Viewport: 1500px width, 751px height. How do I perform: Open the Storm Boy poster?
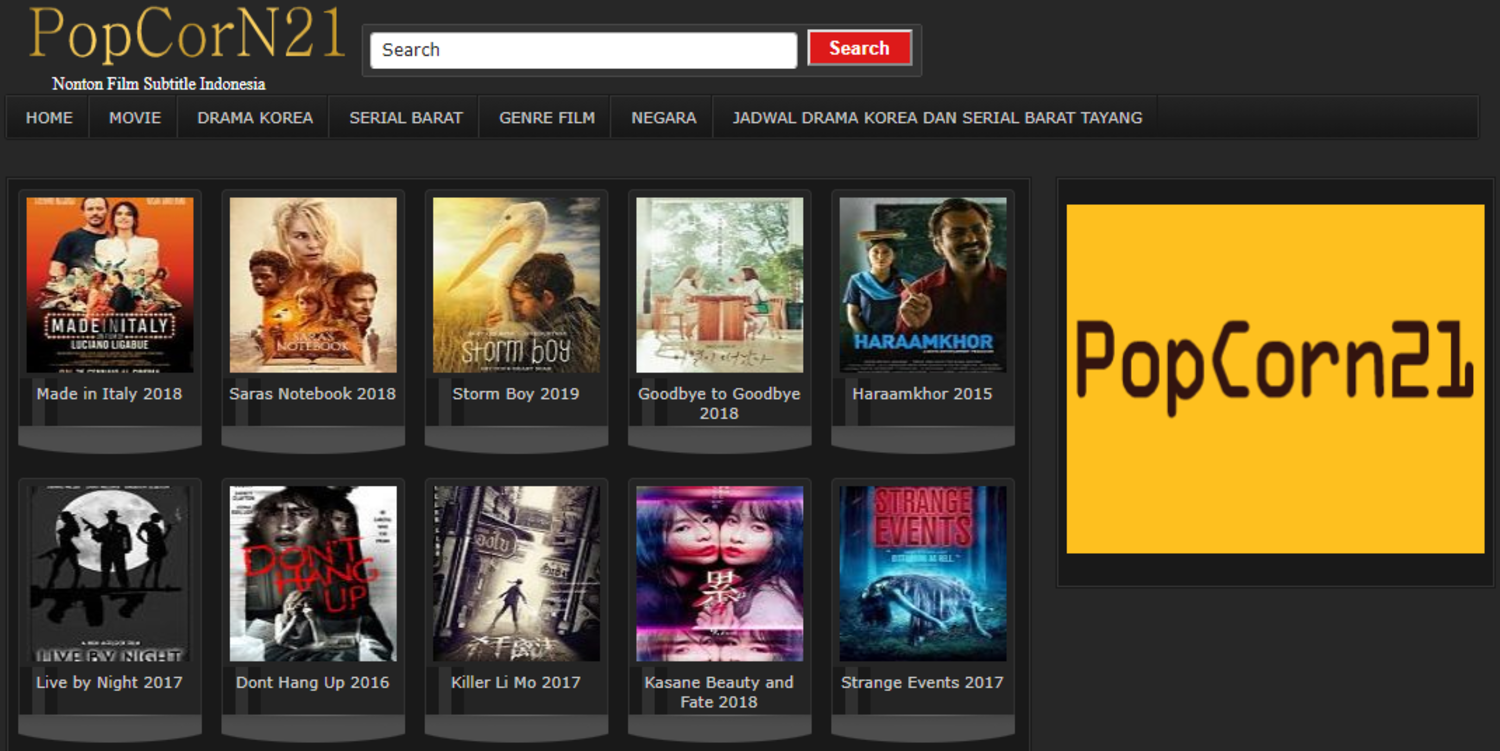pyautogui.click(x=516, y=285)
